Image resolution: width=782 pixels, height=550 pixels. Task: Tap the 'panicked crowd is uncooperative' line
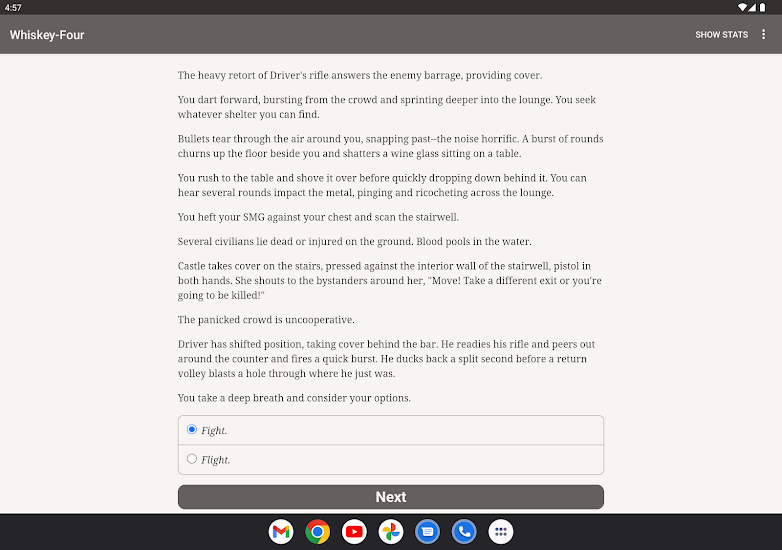coord(266,320)
